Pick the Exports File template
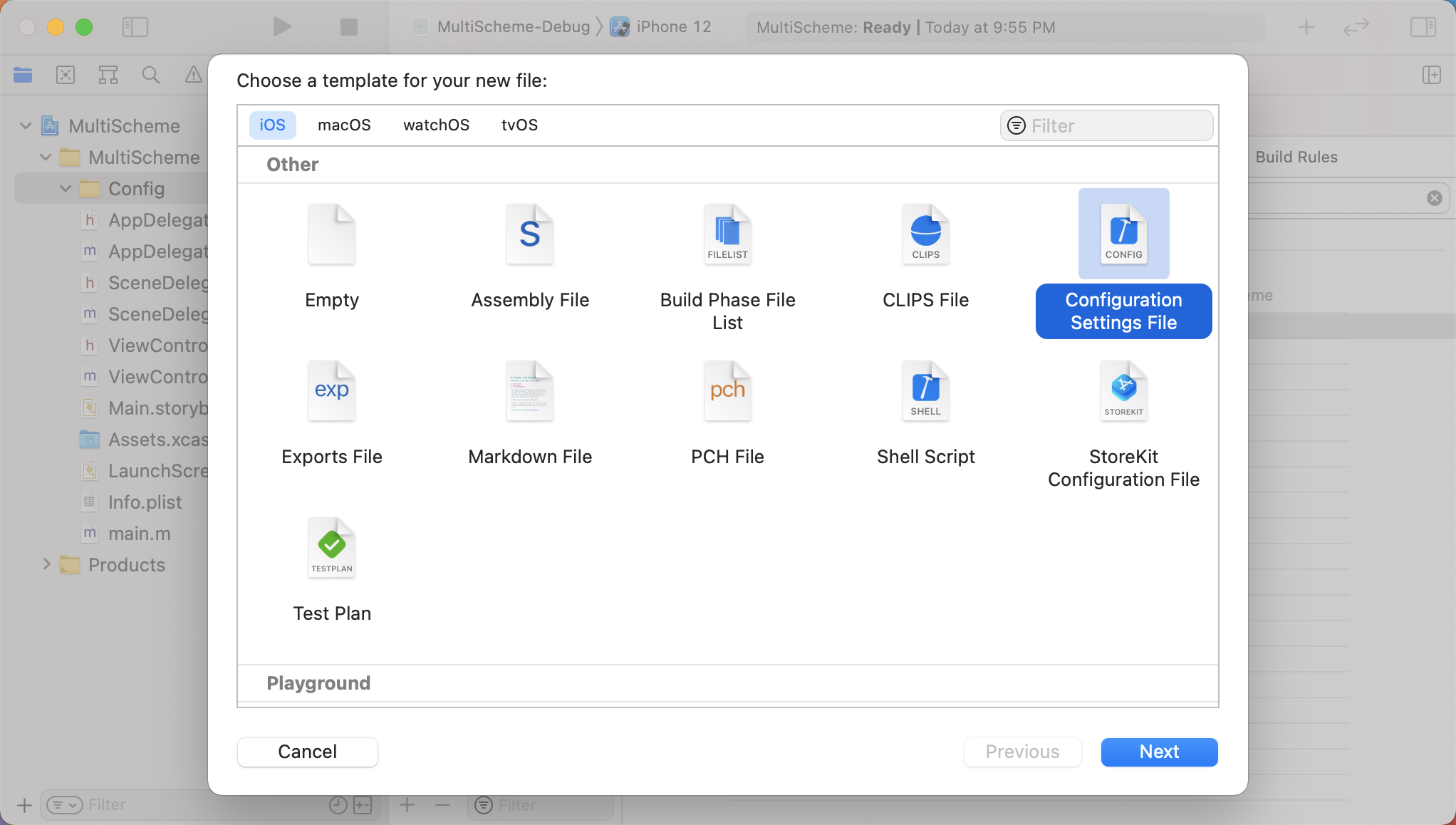This screenshot has width=1456, height=825. 331,391
